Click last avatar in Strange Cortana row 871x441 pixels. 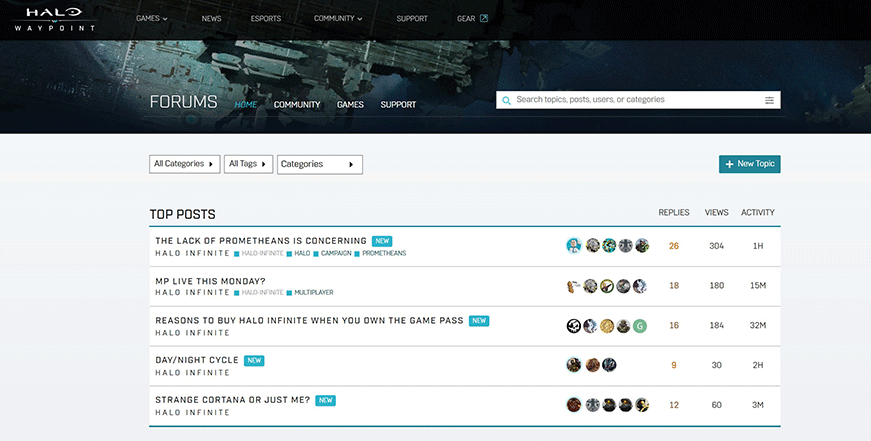pyautogui.click(x=642, y=405)
